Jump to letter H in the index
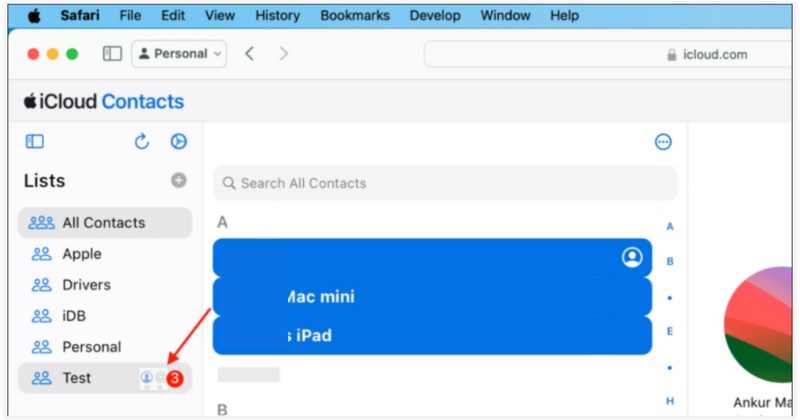The height and width of the screenshot is (420, 800). coord(670,401)
